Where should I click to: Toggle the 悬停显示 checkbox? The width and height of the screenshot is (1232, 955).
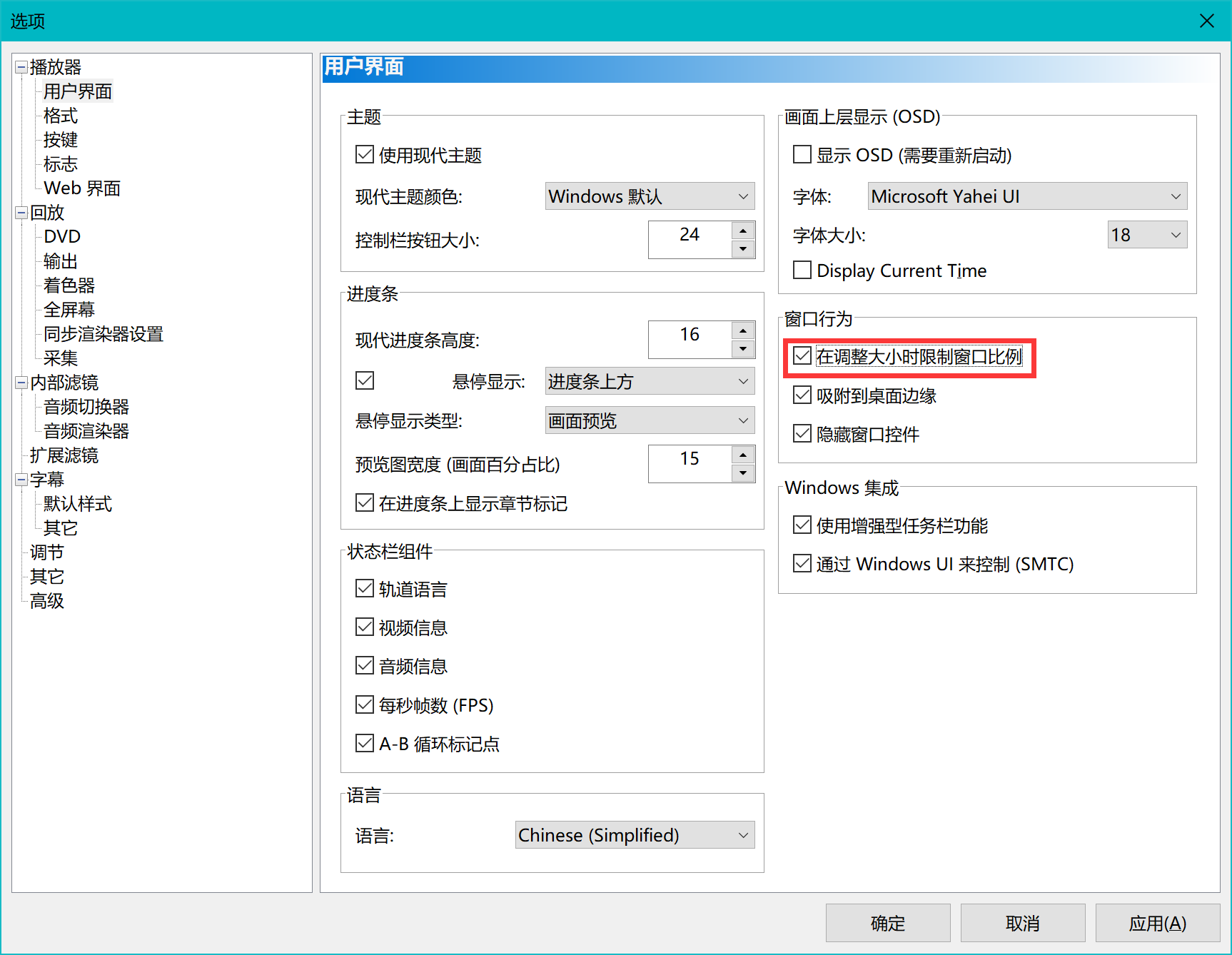[x=365, y=381]
